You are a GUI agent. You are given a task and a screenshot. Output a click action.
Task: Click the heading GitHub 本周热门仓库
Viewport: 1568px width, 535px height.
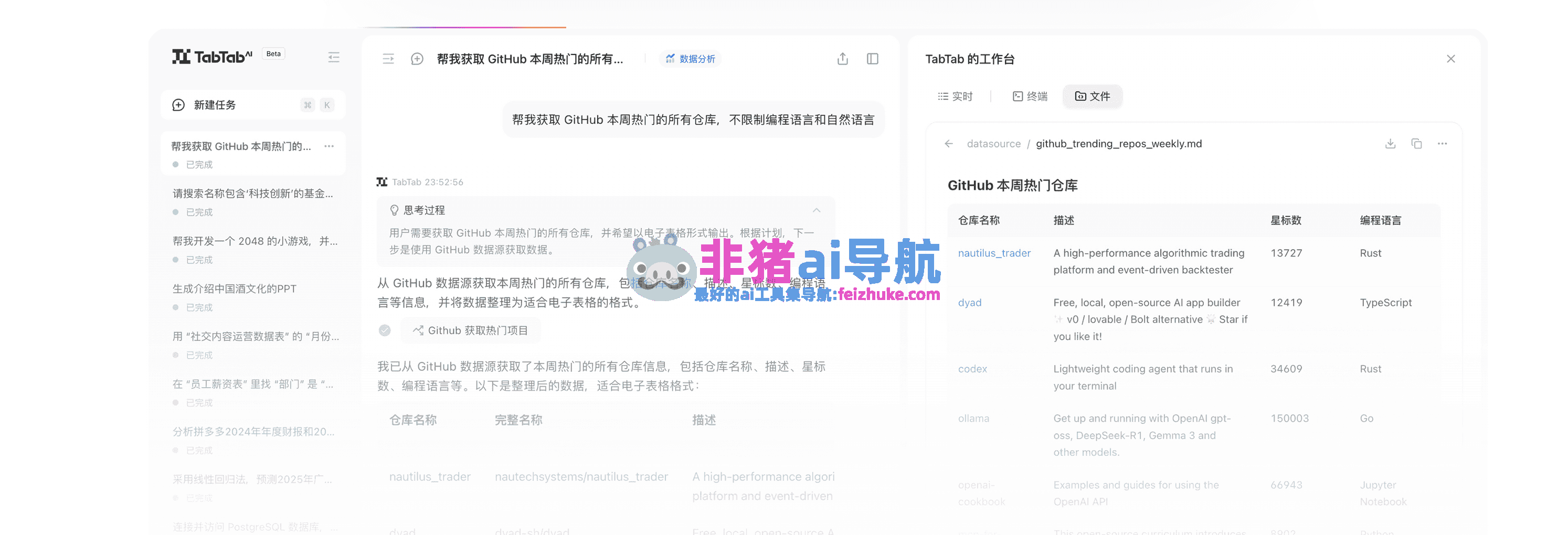pos(1012,185)
